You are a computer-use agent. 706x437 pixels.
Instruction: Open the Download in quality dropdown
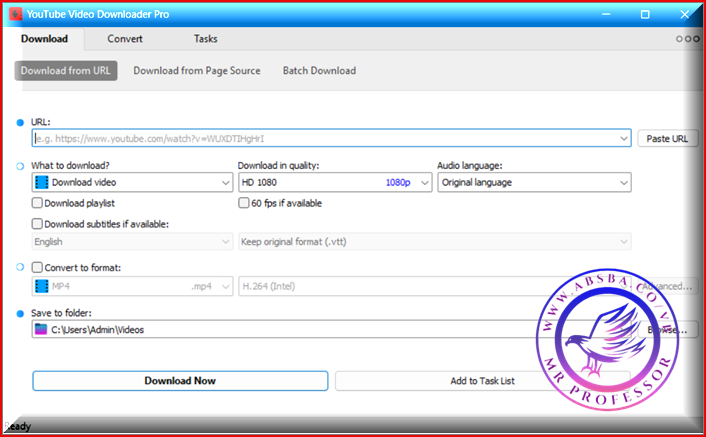click(335, 182)
